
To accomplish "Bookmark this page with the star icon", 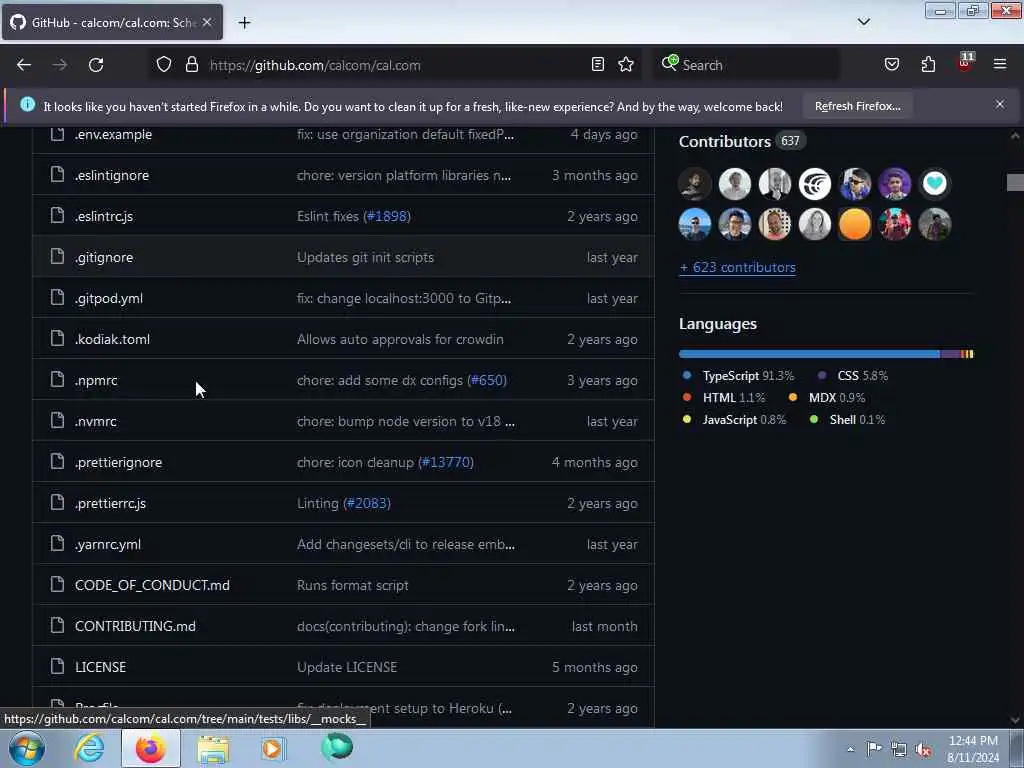I will (x=626, y=64).
